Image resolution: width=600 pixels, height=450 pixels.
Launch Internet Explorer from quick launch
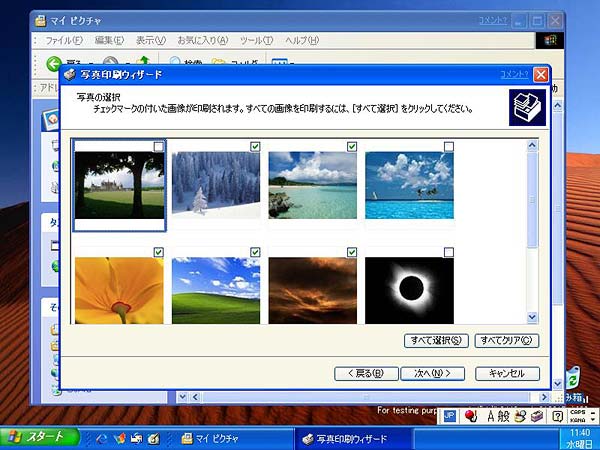(101, 439)
